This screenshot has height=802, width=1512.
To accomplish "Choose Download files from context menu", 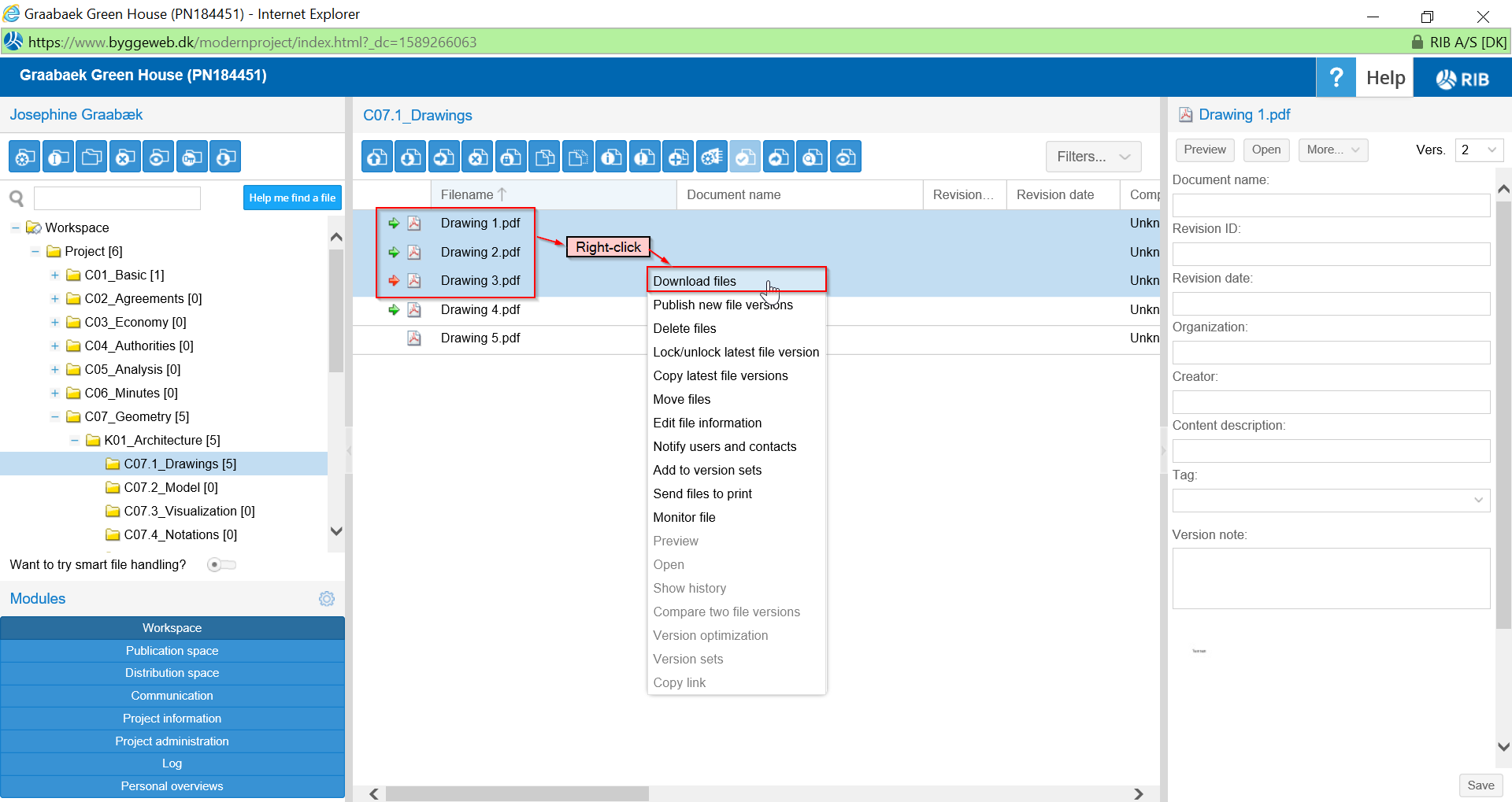I will pos(695,281).
